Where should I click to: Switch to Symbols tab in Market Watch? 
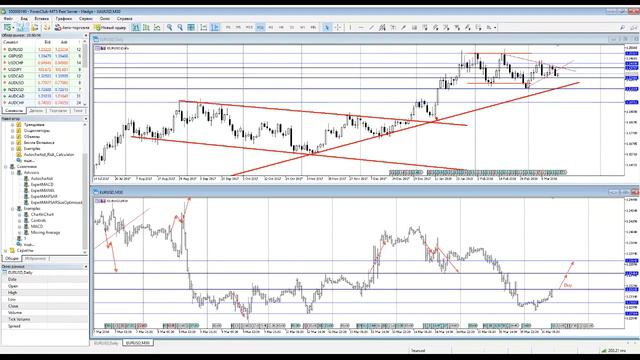tap(14, 111)
